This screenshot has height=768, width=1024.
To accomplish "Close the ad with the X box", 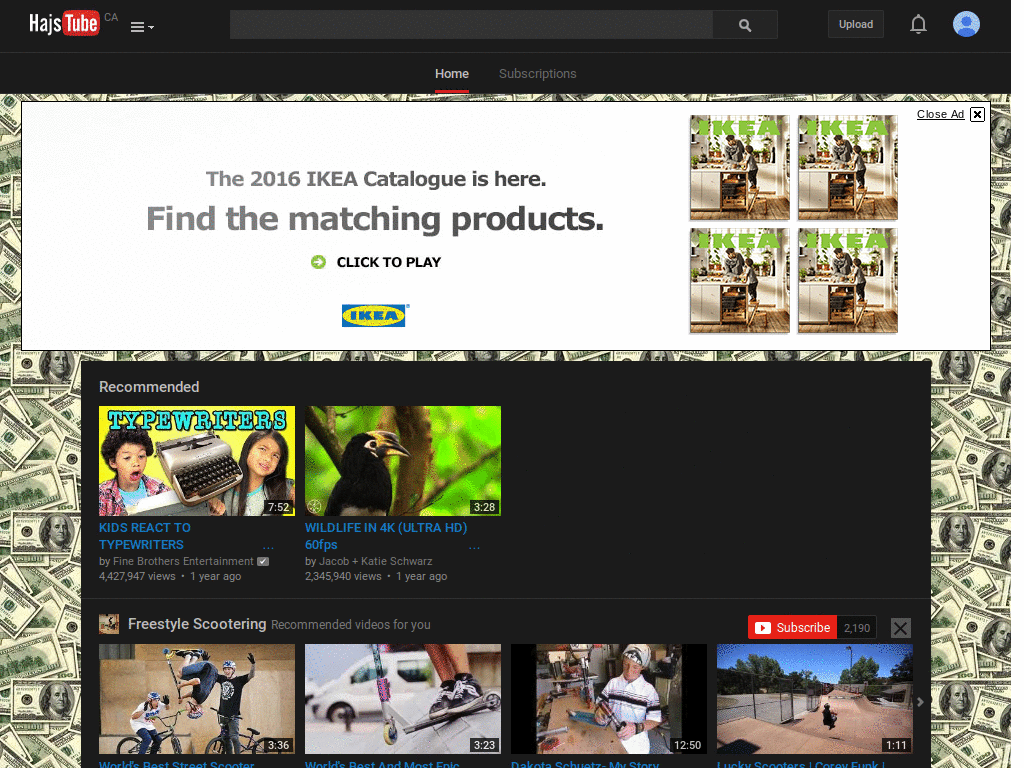I will pos(977,114).
